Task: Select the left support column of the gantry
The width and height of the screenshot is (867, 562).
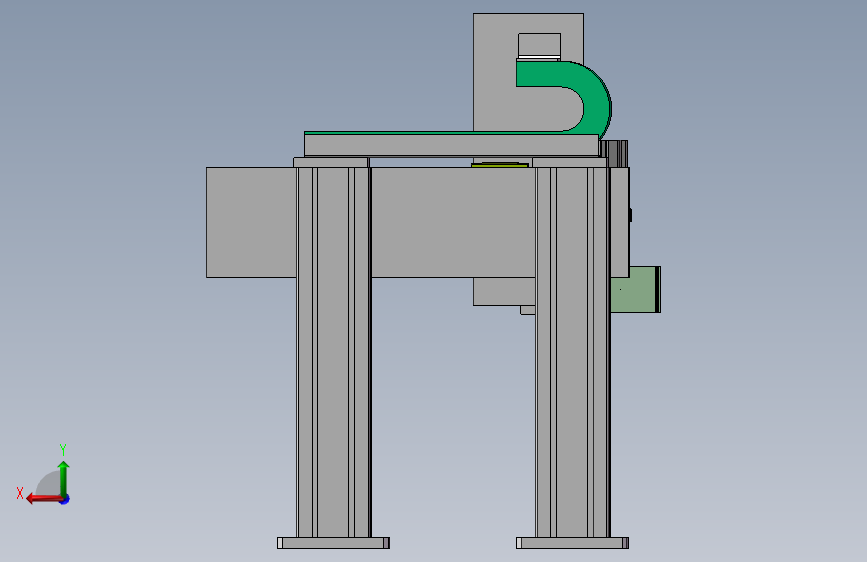Action: [333, 352]
